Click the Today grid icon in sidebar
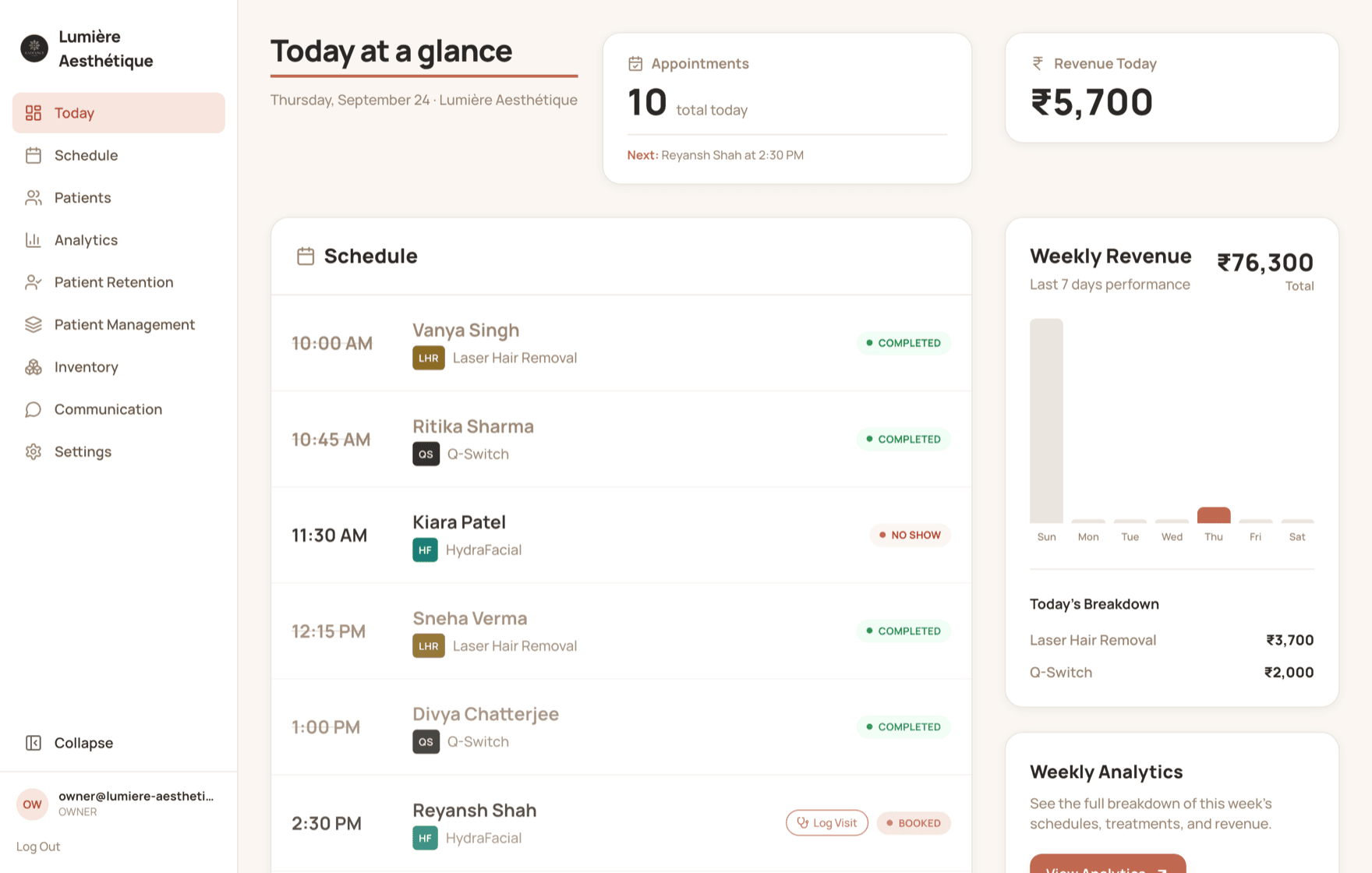The width and height of the screenshot is (1372, 873). (34, 113)
